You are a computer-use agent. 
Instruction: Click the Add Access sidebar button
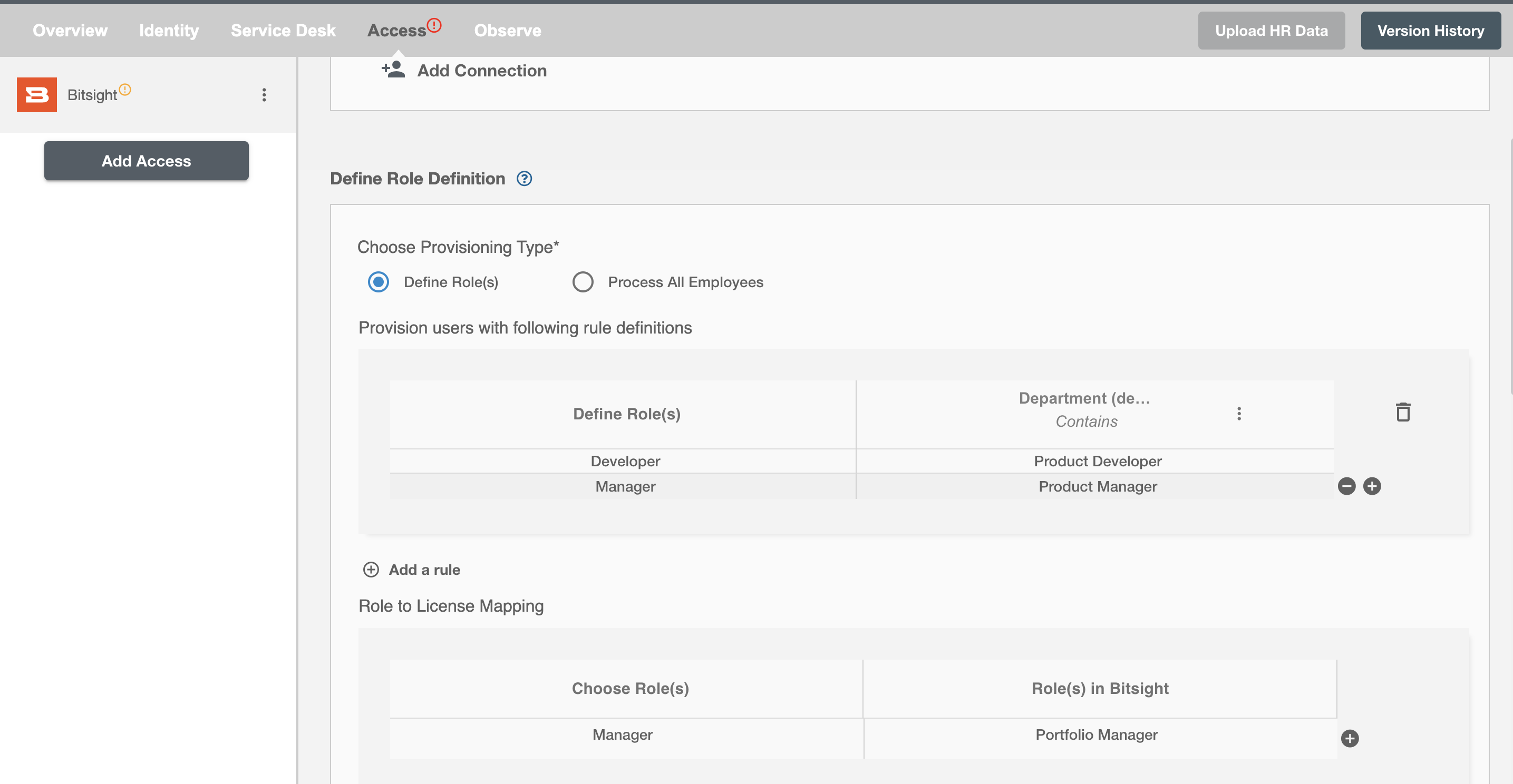pyautogui.click(x=146, y=160)
